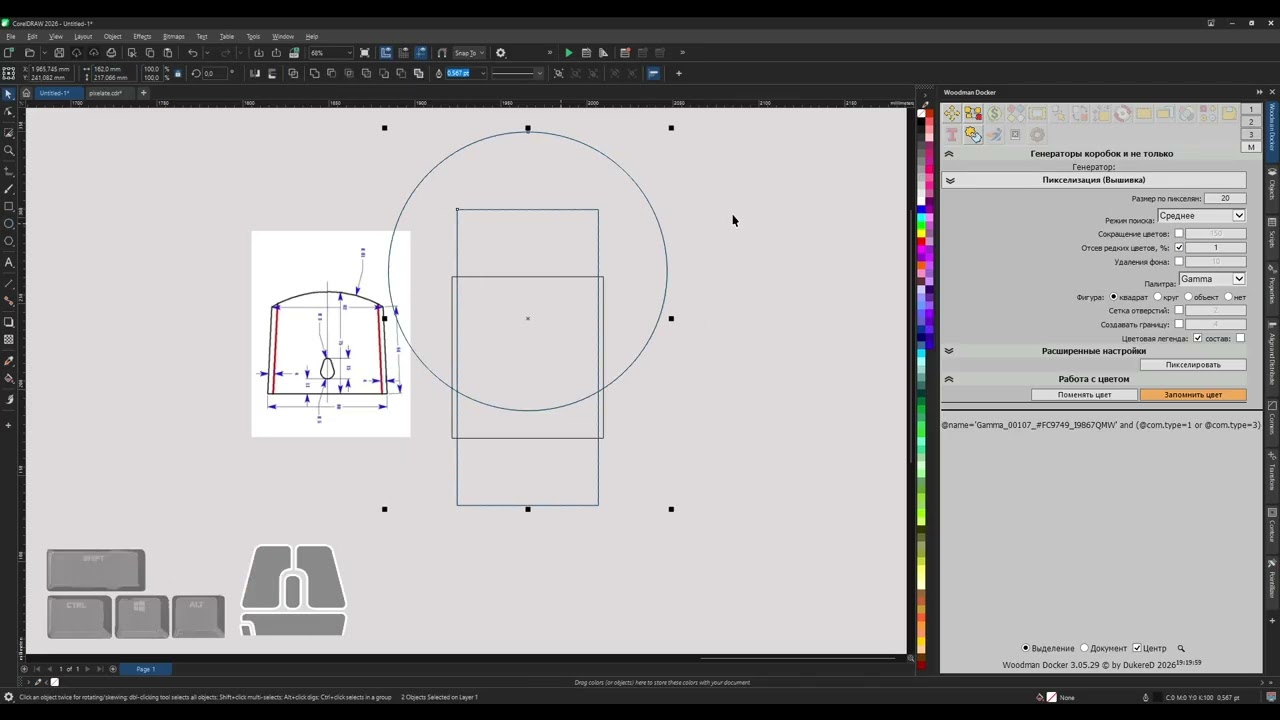This screenshot has width=1280, height=720.
Task: Click the rotation angle input field
Action: pos(215,73)
